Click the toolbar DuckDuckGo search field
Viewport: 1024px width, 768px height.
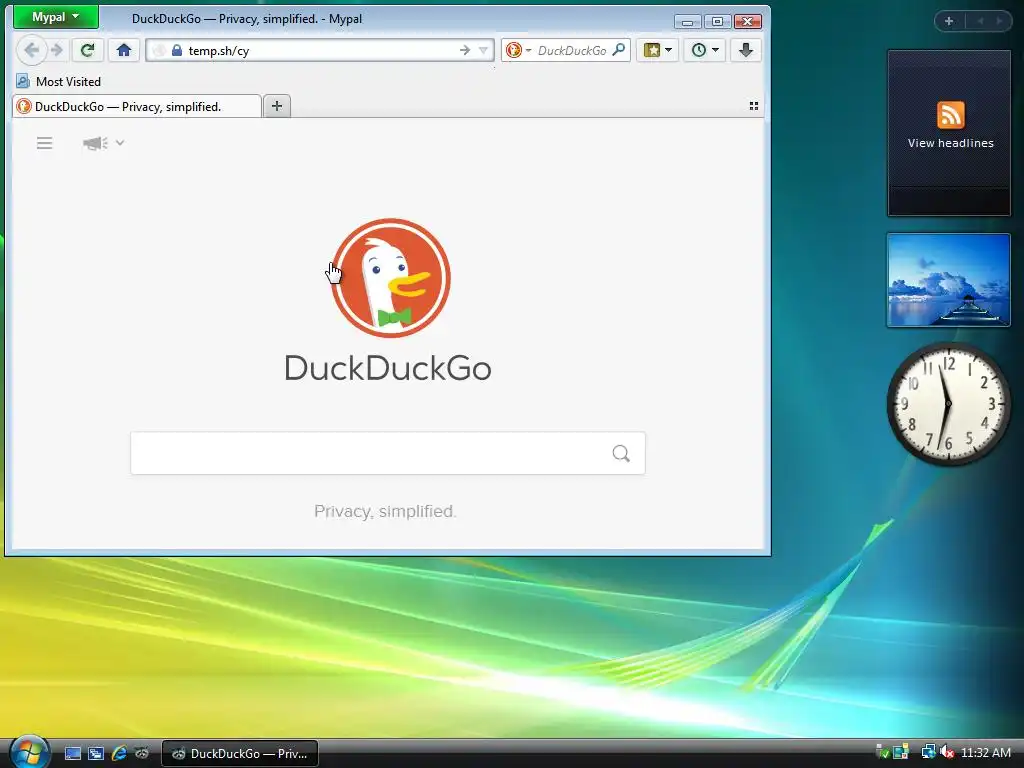click(572, 50)
